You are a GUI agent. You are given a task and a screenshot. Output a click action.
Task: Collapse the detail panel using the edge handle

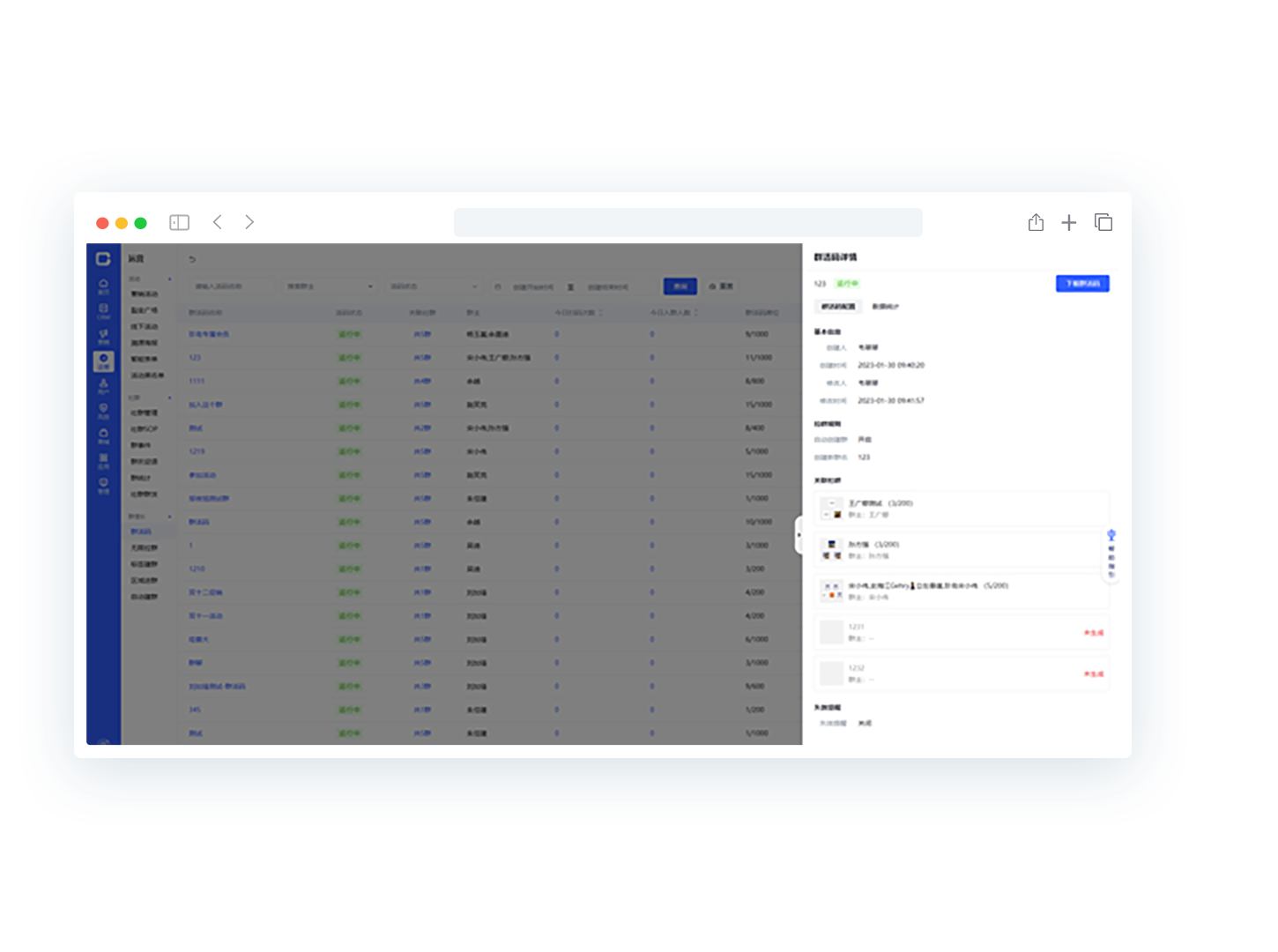pyautogui.click(x=799, y=535)
